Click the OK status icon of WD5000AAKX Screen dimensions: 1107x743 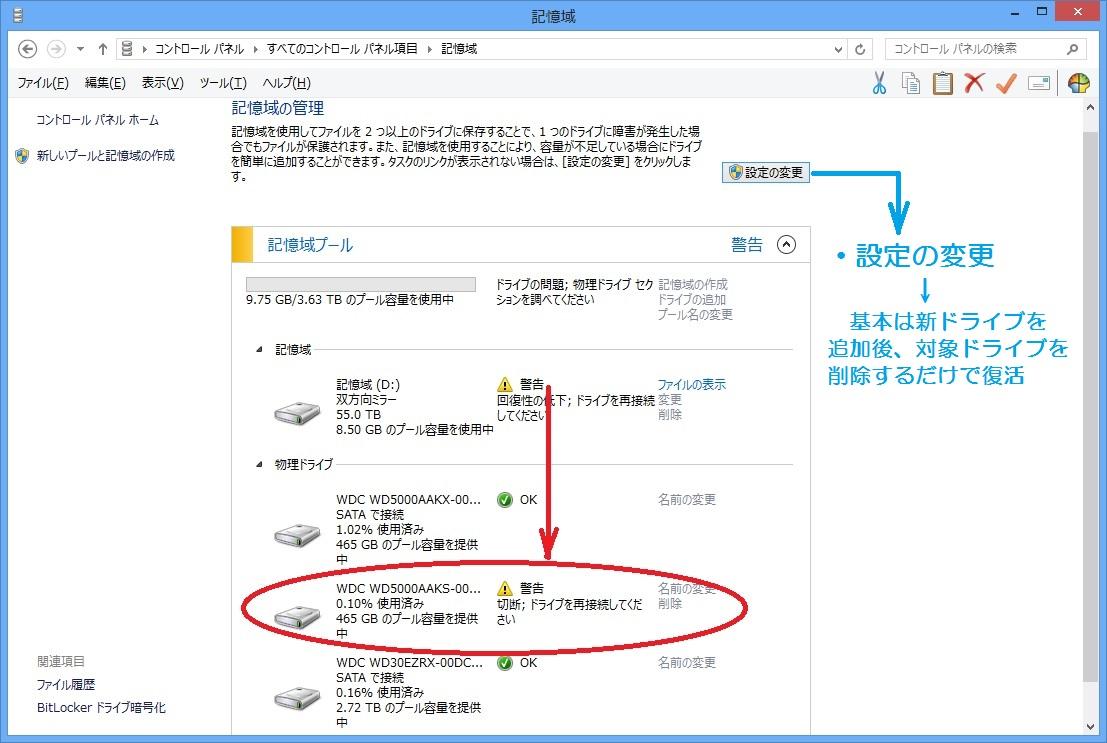[505, 500]
